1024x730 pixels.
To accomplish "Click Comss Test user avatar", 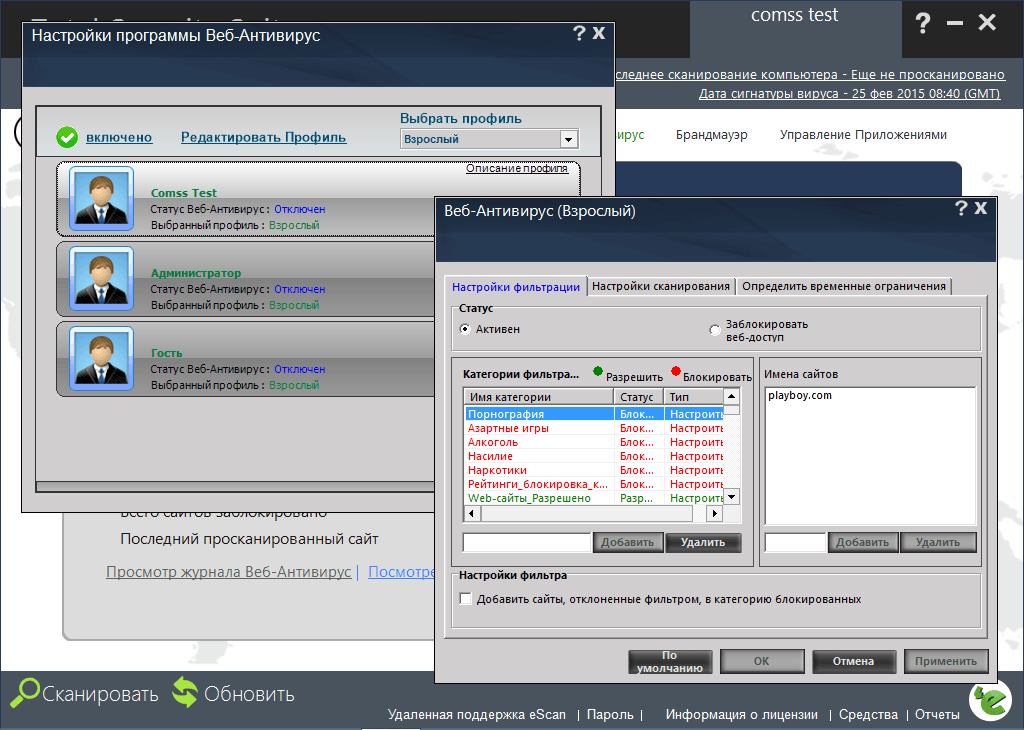I will pos(101,198).
